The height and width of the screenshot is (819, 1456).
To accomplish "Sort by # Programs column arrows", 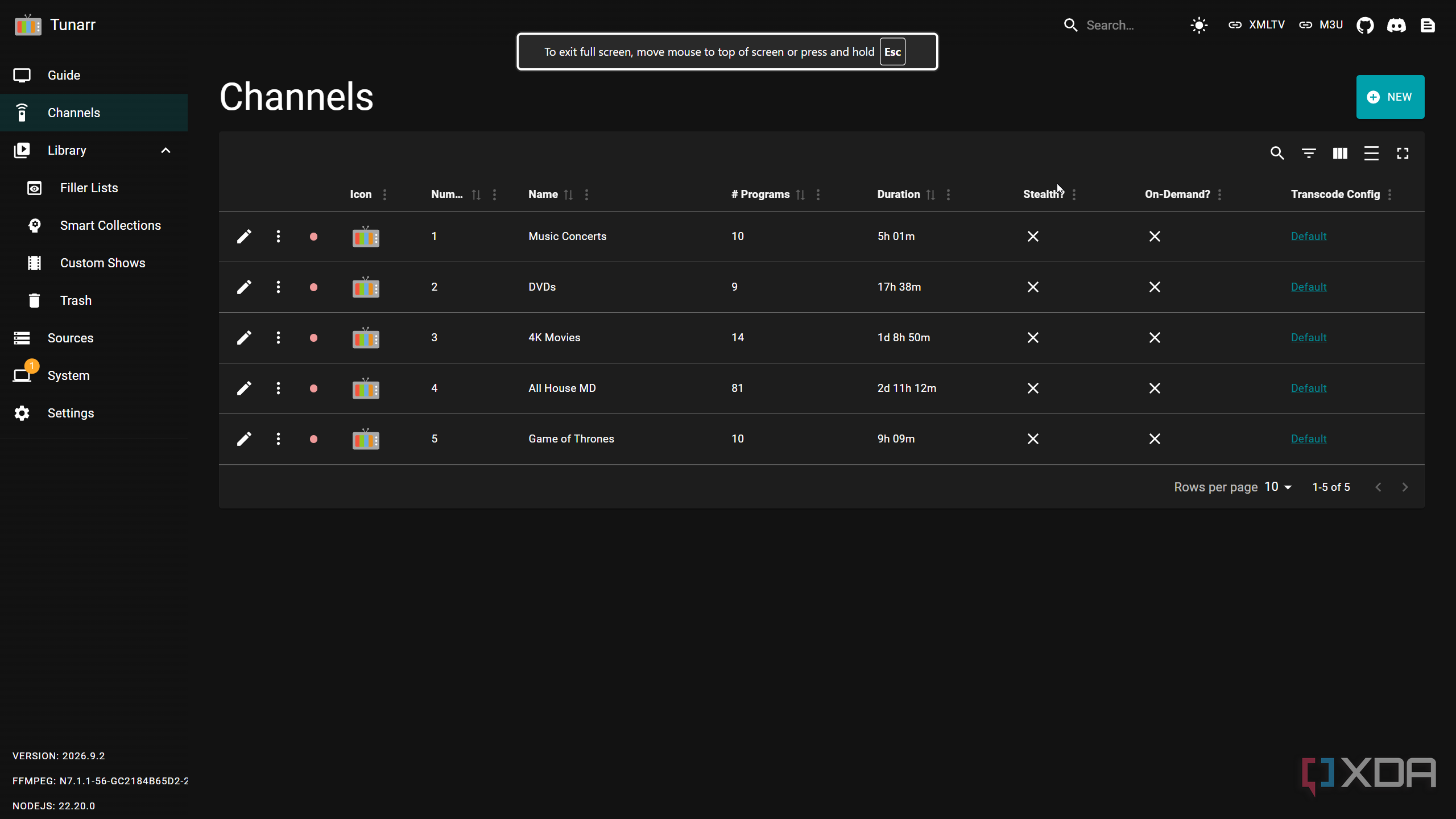I will click(x=800, y=195).
